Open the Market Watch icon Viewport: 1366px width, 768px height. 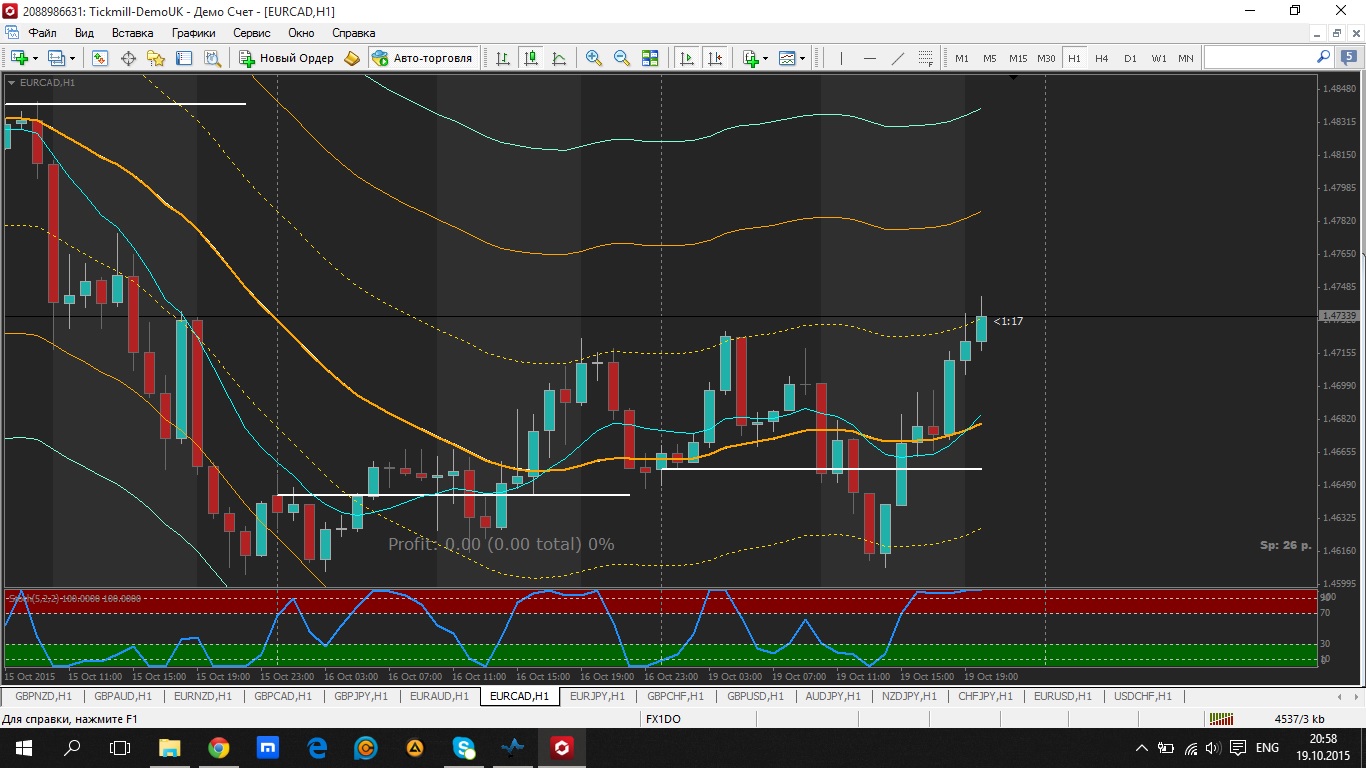(99, 58)
